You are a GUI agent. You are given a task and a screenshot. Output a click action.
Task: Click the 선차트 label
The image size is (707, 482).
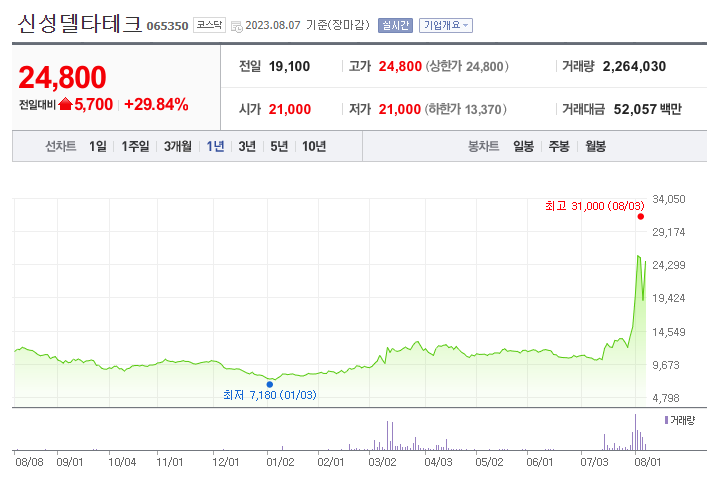(x=60, y=146)
